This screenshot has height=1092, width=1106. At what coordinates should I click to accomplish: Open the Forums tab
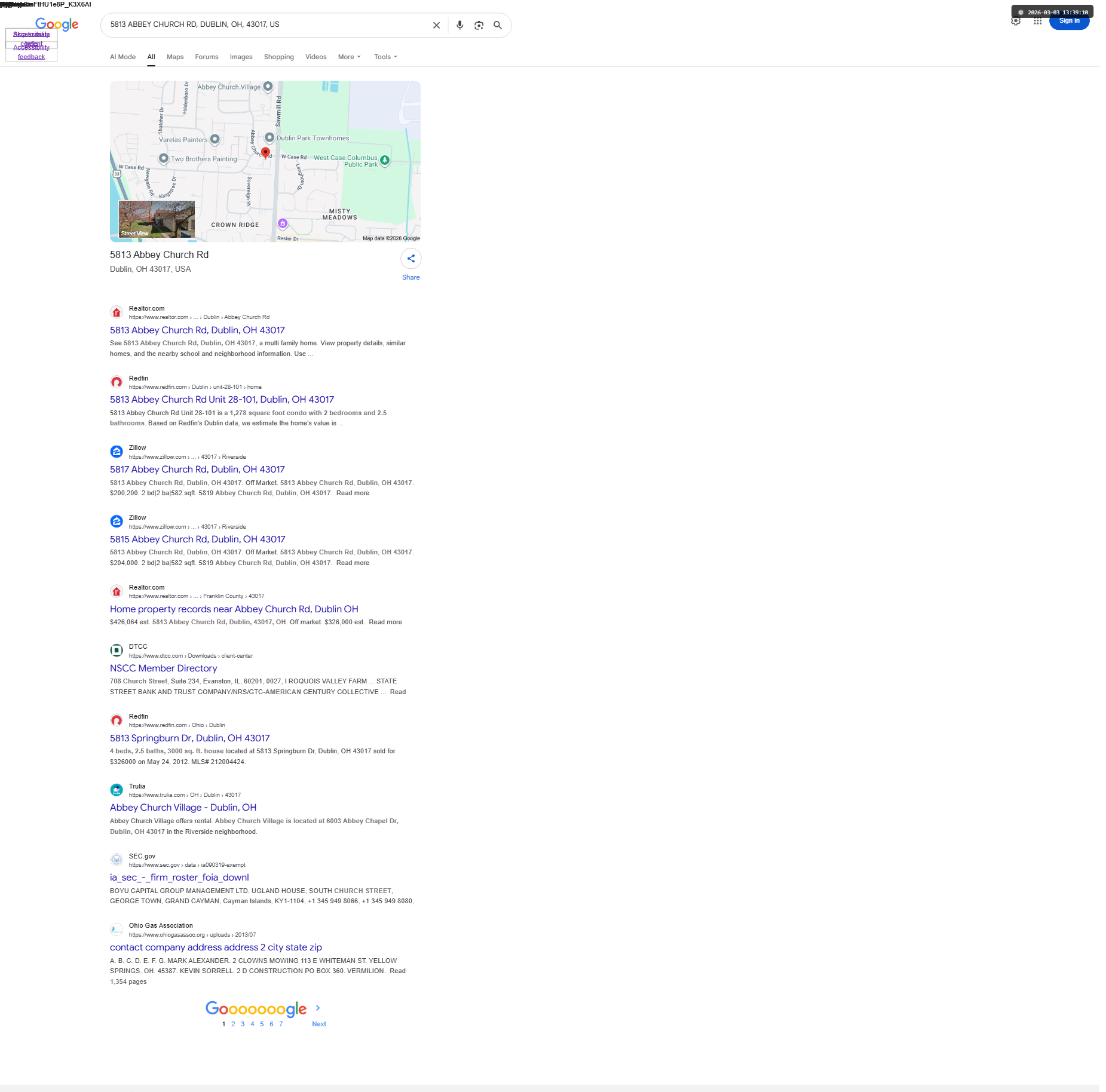point(207,57)
